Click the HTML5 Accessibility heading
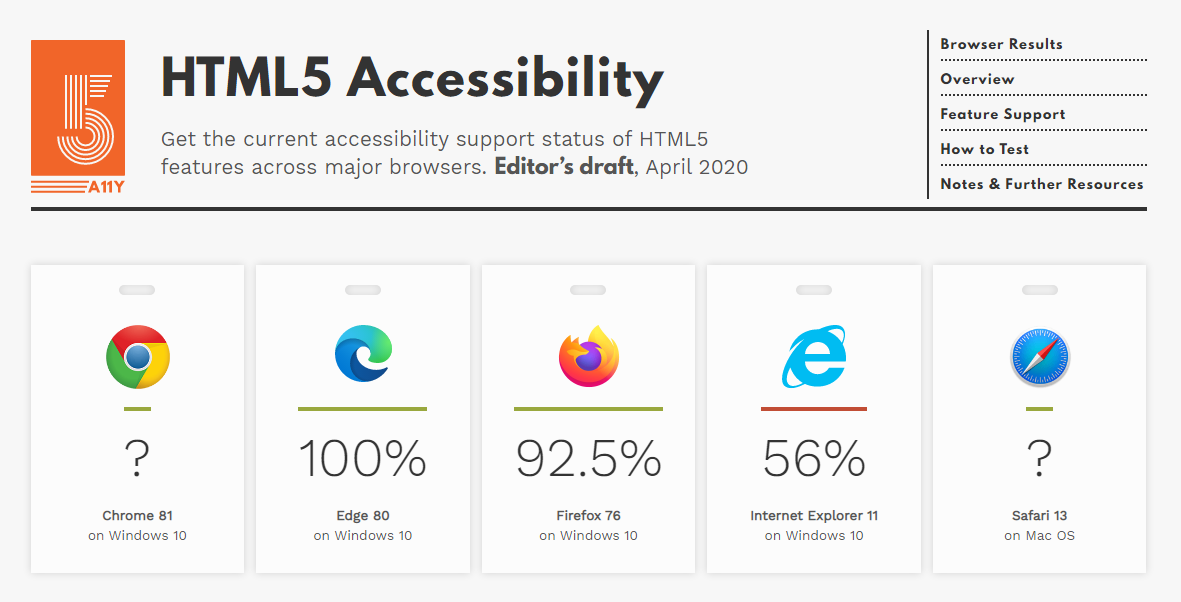1181x602 pixels. pos(412,78)
